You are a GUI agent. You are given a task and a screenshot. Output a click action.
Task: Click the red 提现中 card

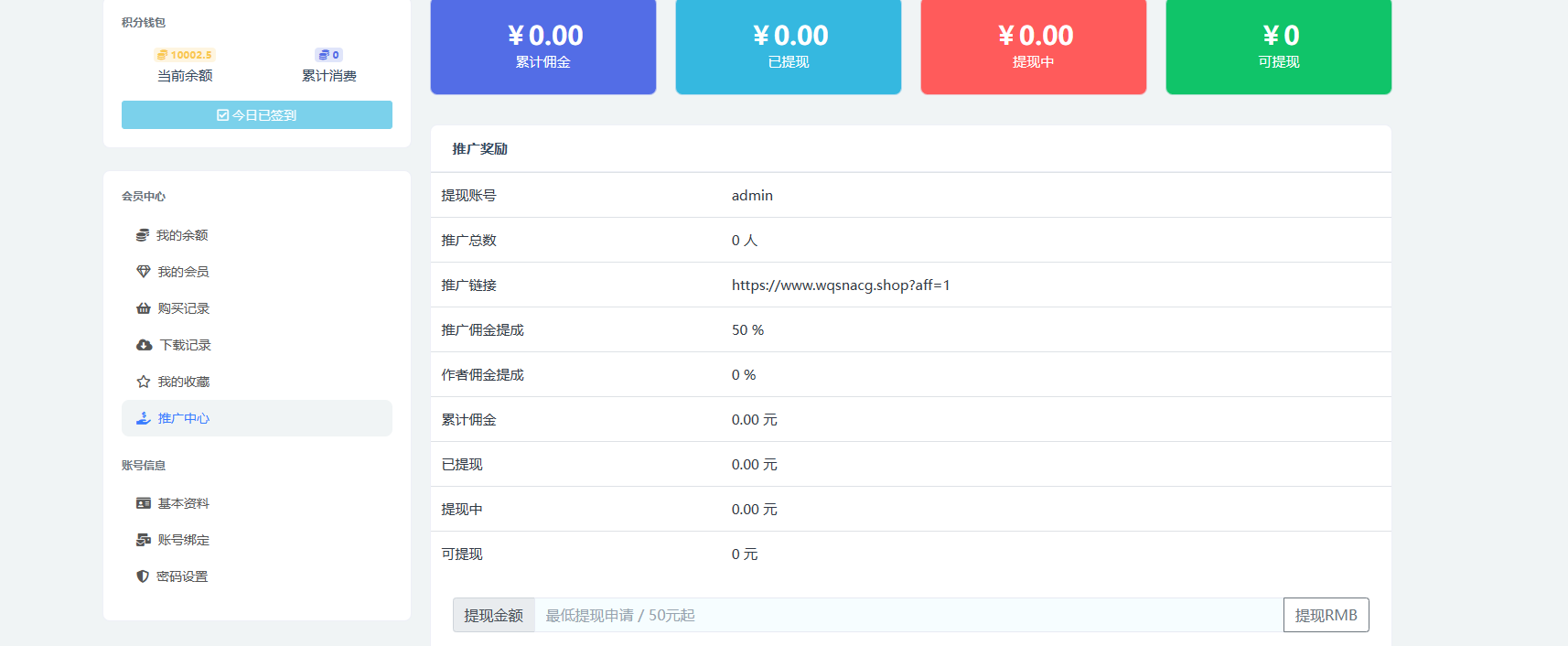(x=1033, y=47)
